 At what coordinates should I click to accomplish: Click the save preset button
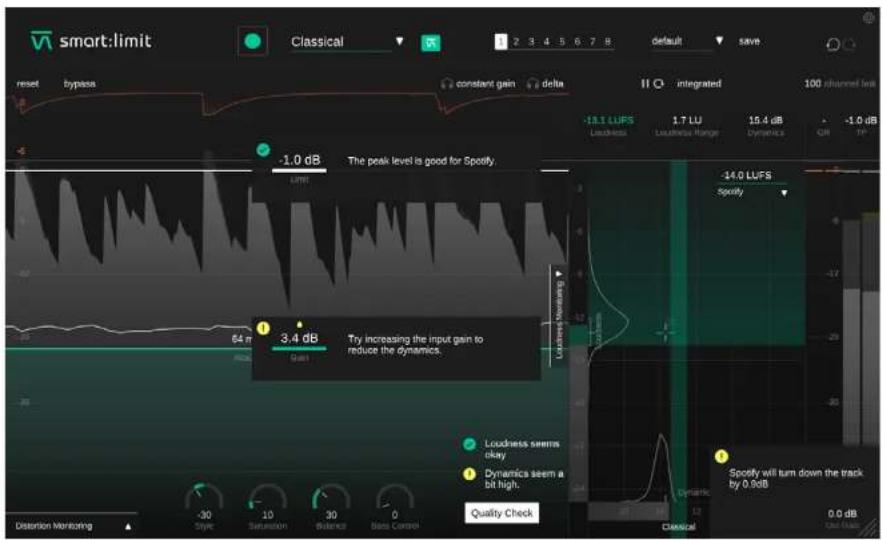point(749,41)
